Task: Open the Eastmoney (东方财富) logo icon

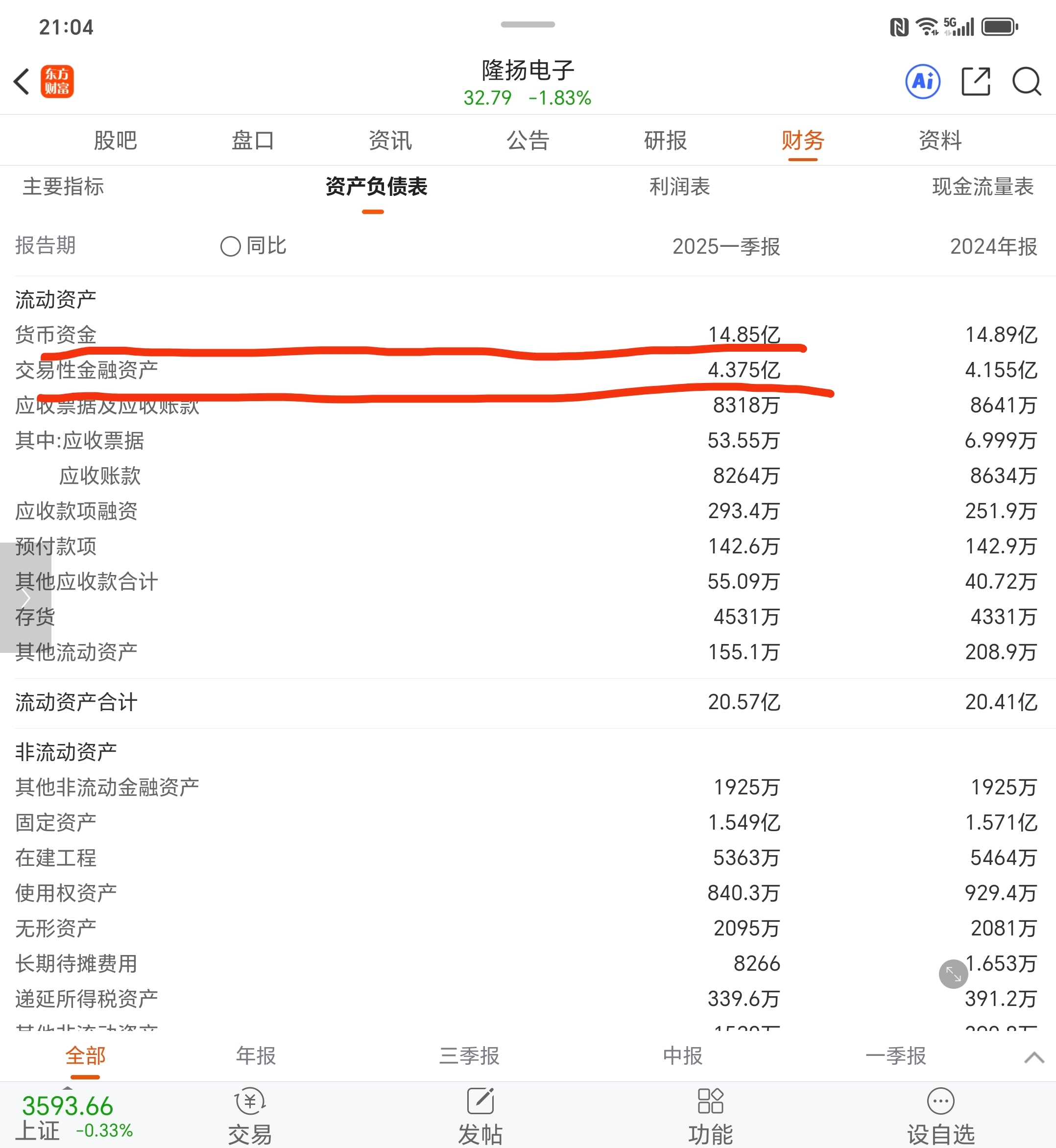Action: click(57, 81)
